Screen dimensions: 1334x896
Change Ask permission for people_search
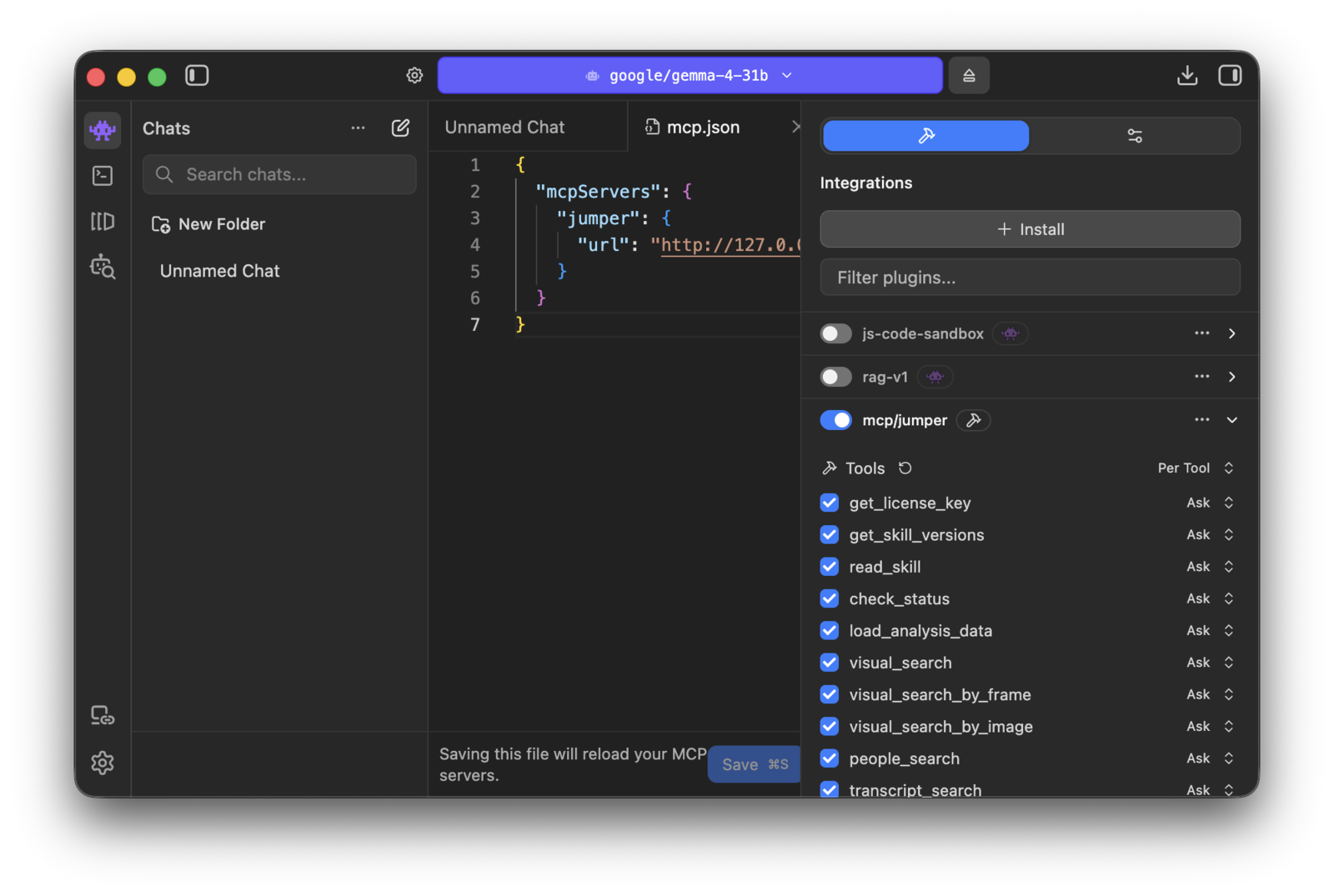tap(1210, 758)
